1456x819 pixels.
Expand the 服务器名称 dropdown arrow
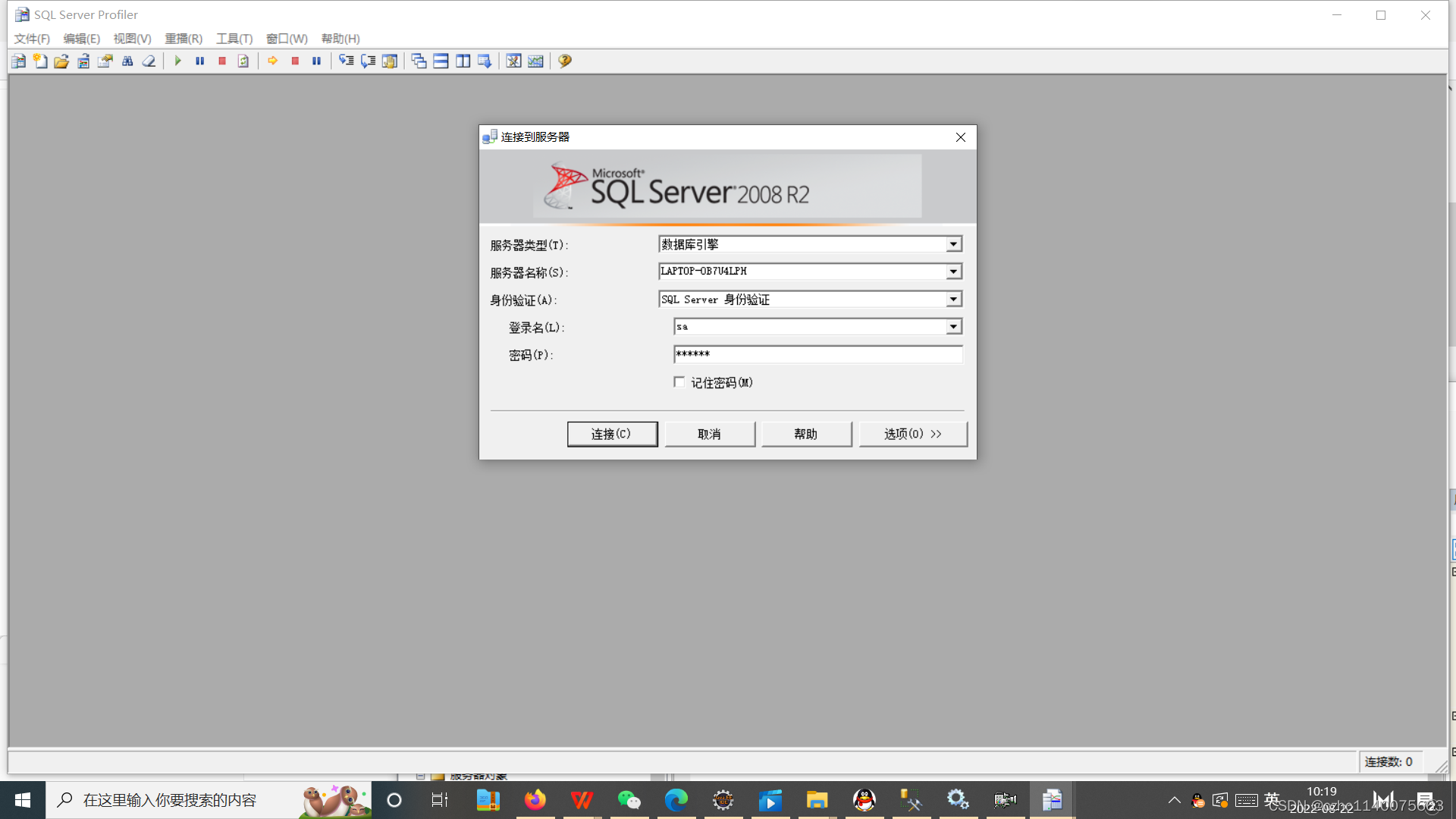pyautogui.click(x=953, y=271)
